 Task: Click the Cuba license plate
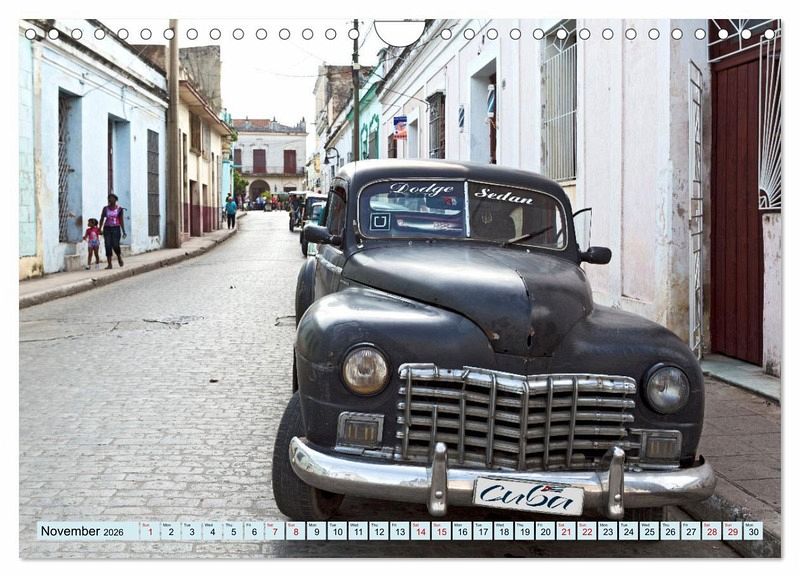[529, 496]
